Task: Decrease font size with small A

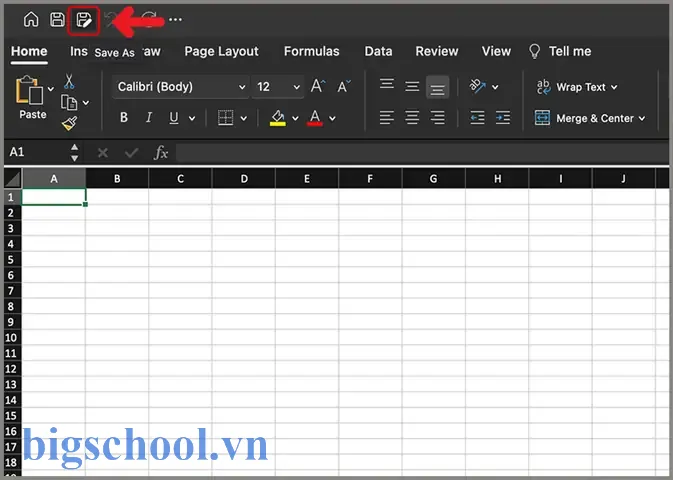Action: point(344,87)
